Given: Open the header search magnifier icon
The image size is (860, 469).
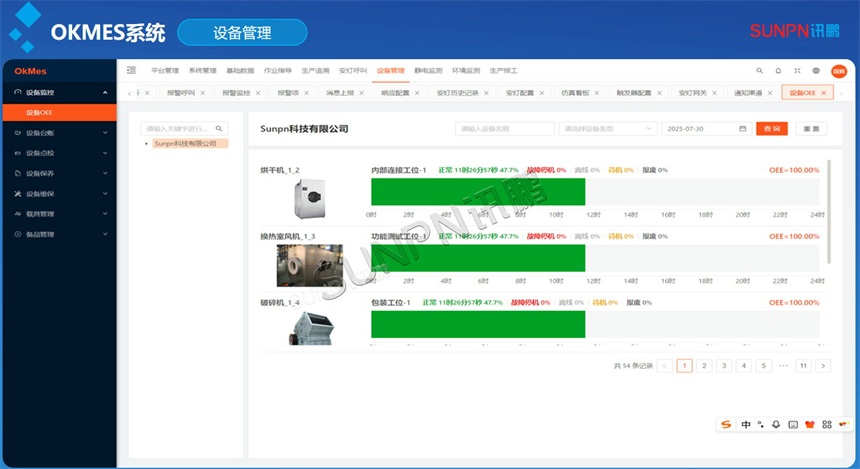Looking at the screenshot, I should coord(760,71).
